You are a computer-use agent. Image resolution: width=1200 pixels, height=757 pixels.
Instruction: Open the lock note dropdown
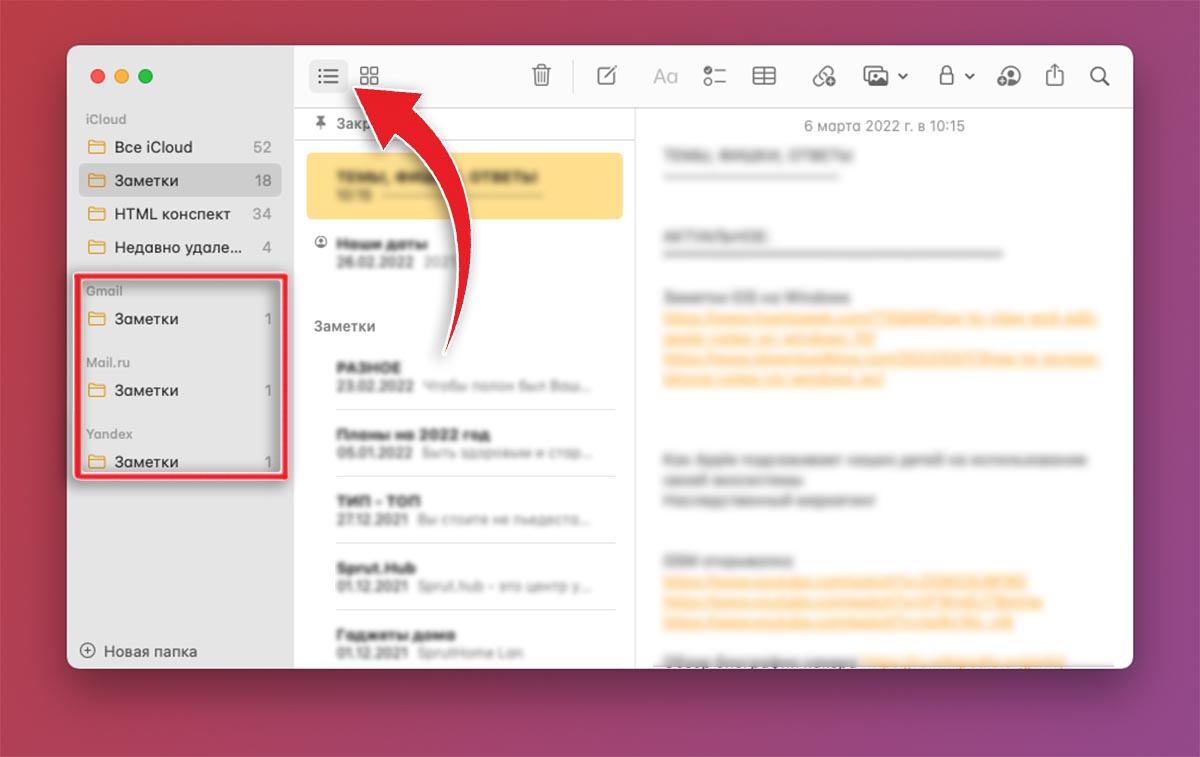[x=955, y=76]
